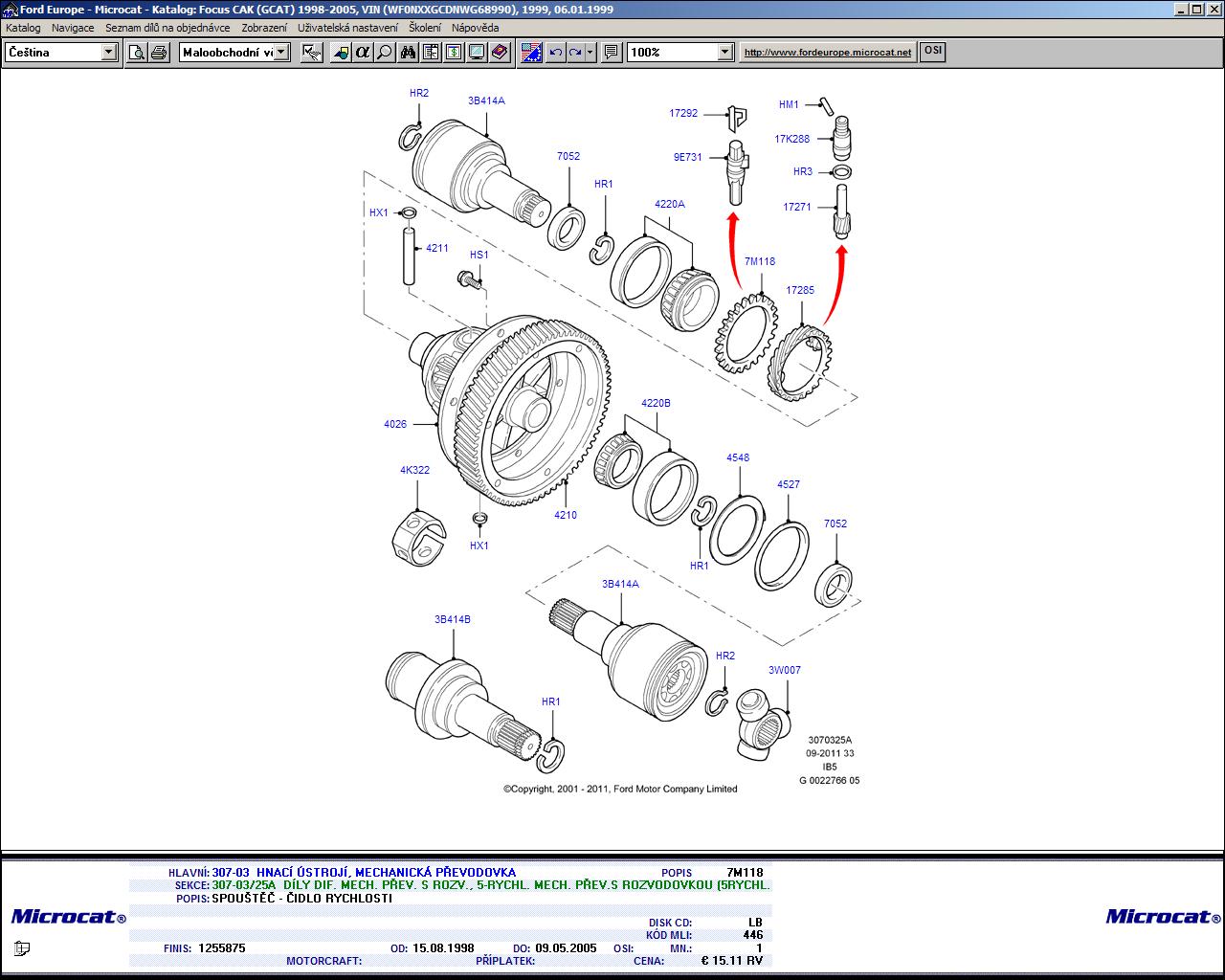Click the print preview icon
Image resolution: width=1225 pixels, height=980 pixels.
click(x=137, y=53)
